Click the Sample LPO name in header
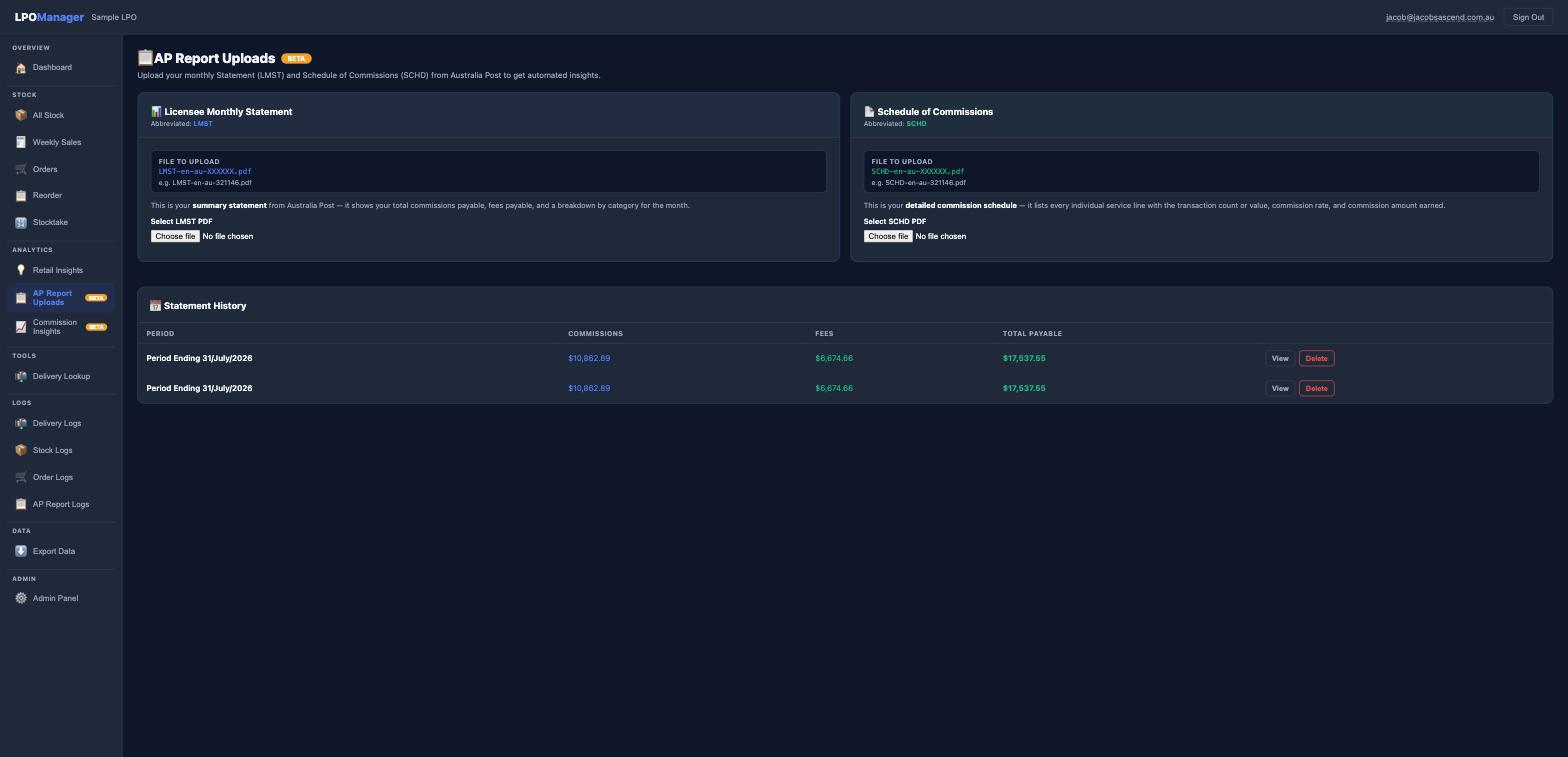1568x757 pixels. point(114,17)
